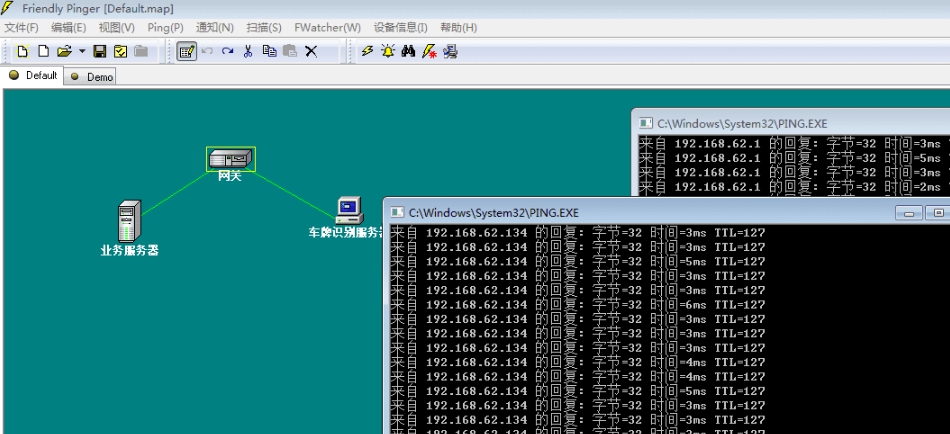Click the copy icon in toolbar

coord(269,51)
